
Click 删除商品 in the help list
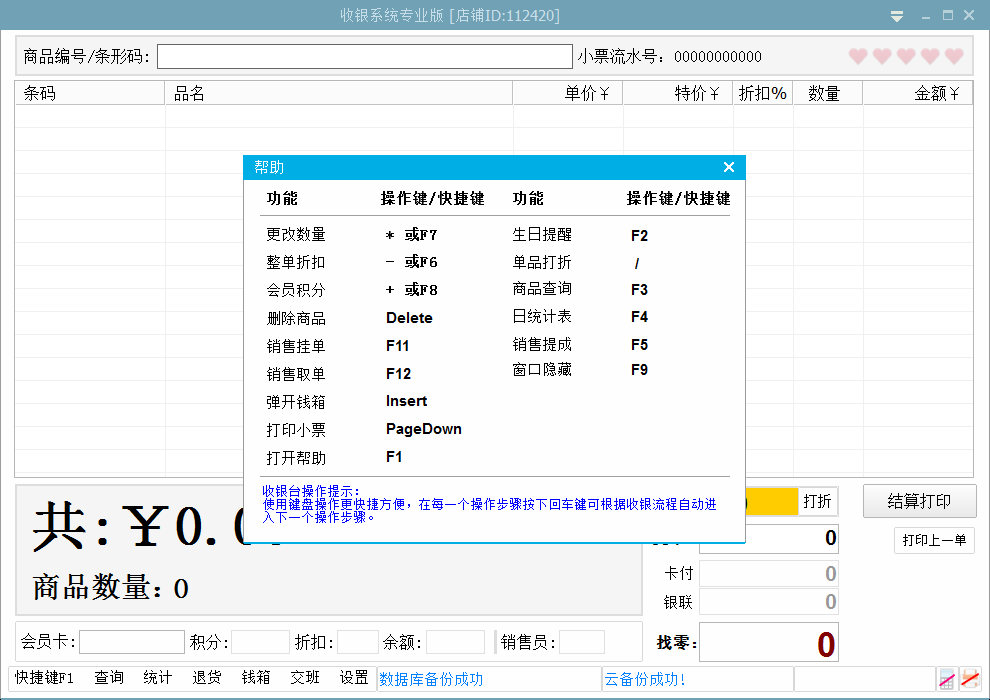click(295, 318)
